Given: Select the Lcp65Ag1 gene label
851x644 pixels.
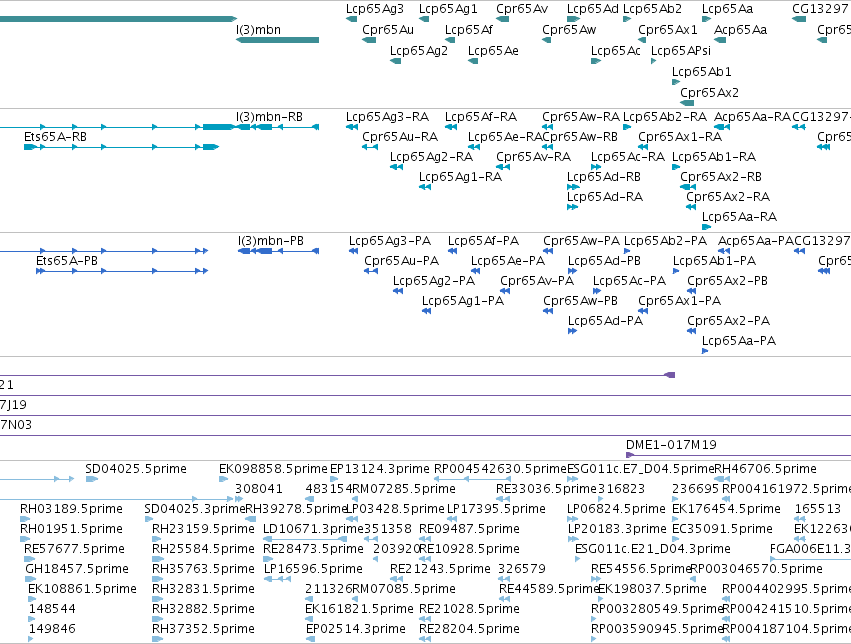Looking at the screenshot, I should [448, 9].
